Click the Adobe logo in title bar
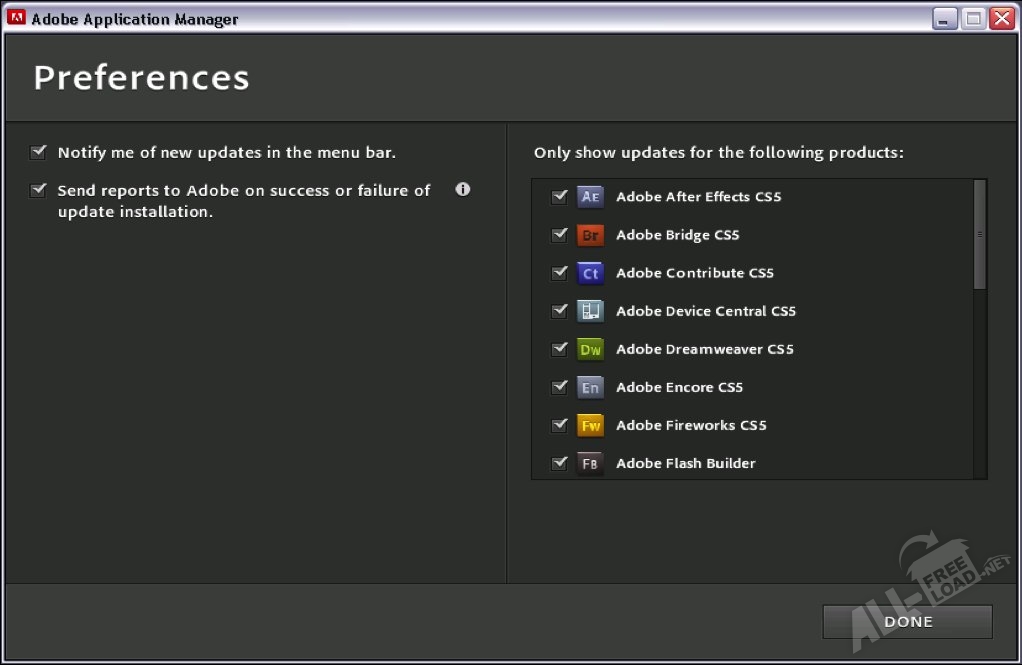This screenshot has height=665, width=1022. [x=16, y=18]
